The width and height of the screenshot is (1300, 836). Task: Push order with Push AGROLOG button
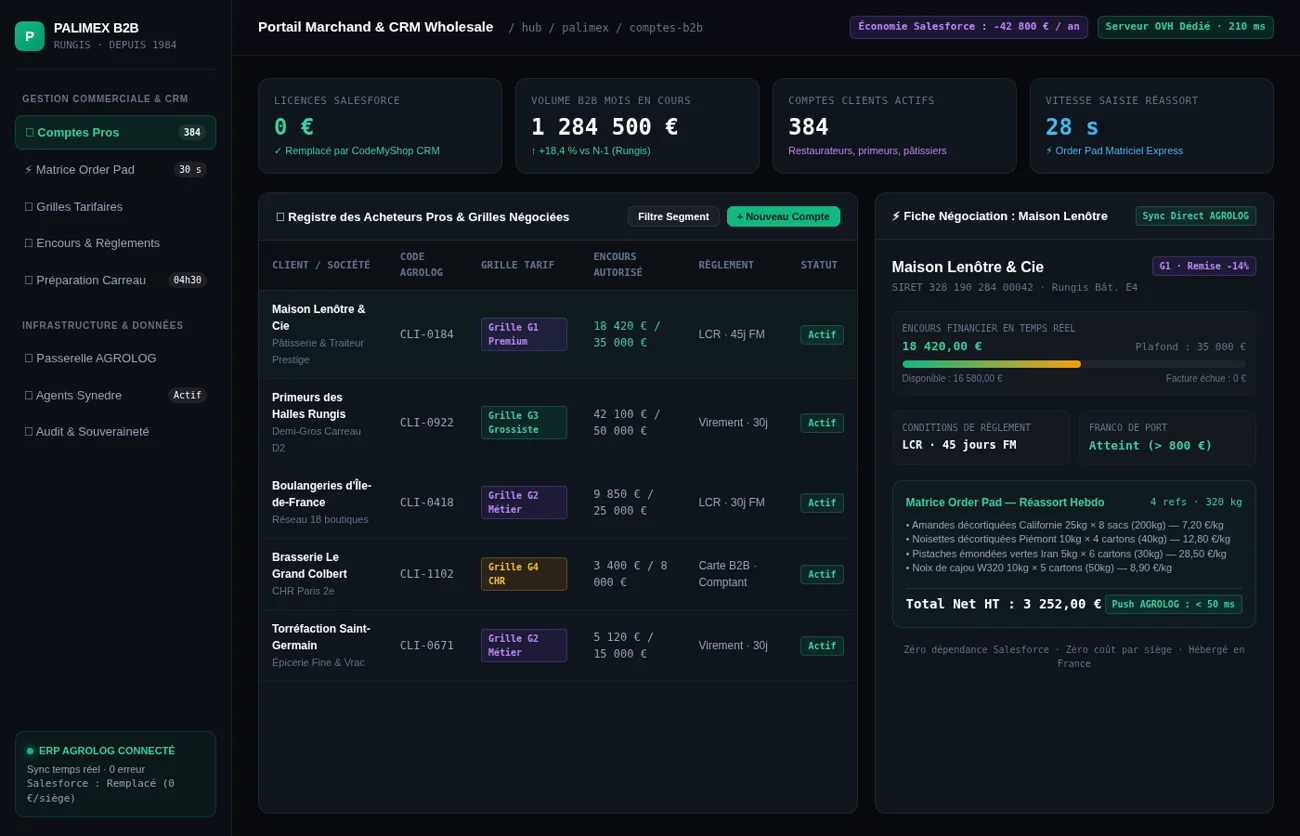[x=1173, y=604]
